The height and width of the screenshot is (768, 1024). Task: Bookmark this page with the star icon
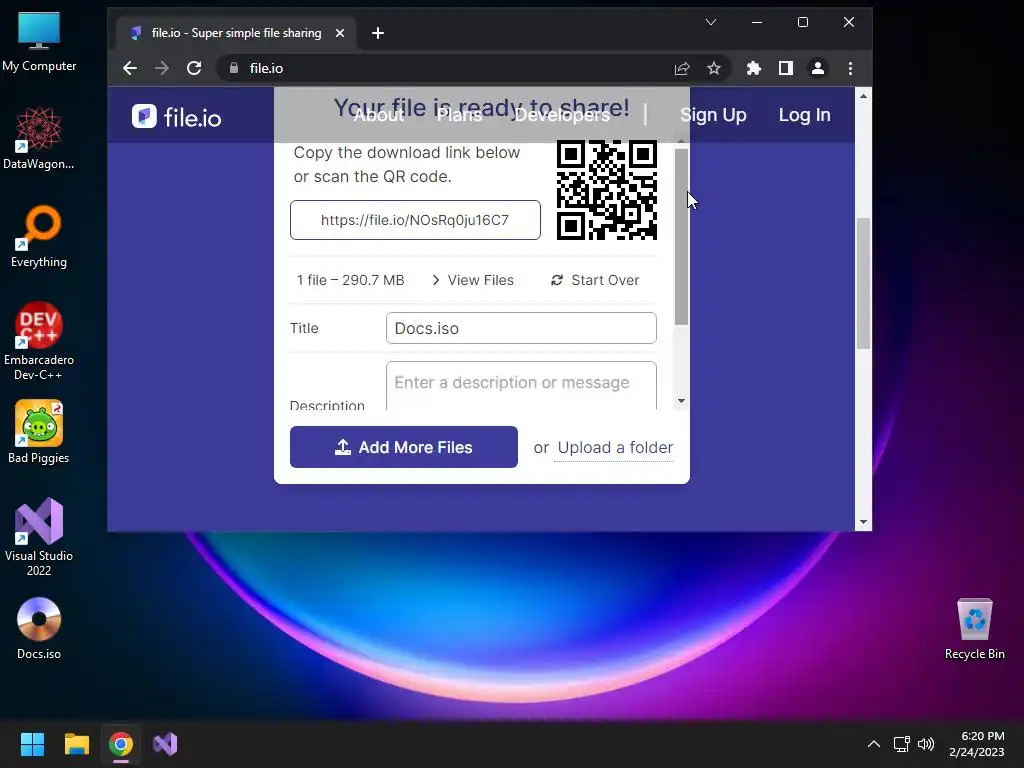(714, 68)
